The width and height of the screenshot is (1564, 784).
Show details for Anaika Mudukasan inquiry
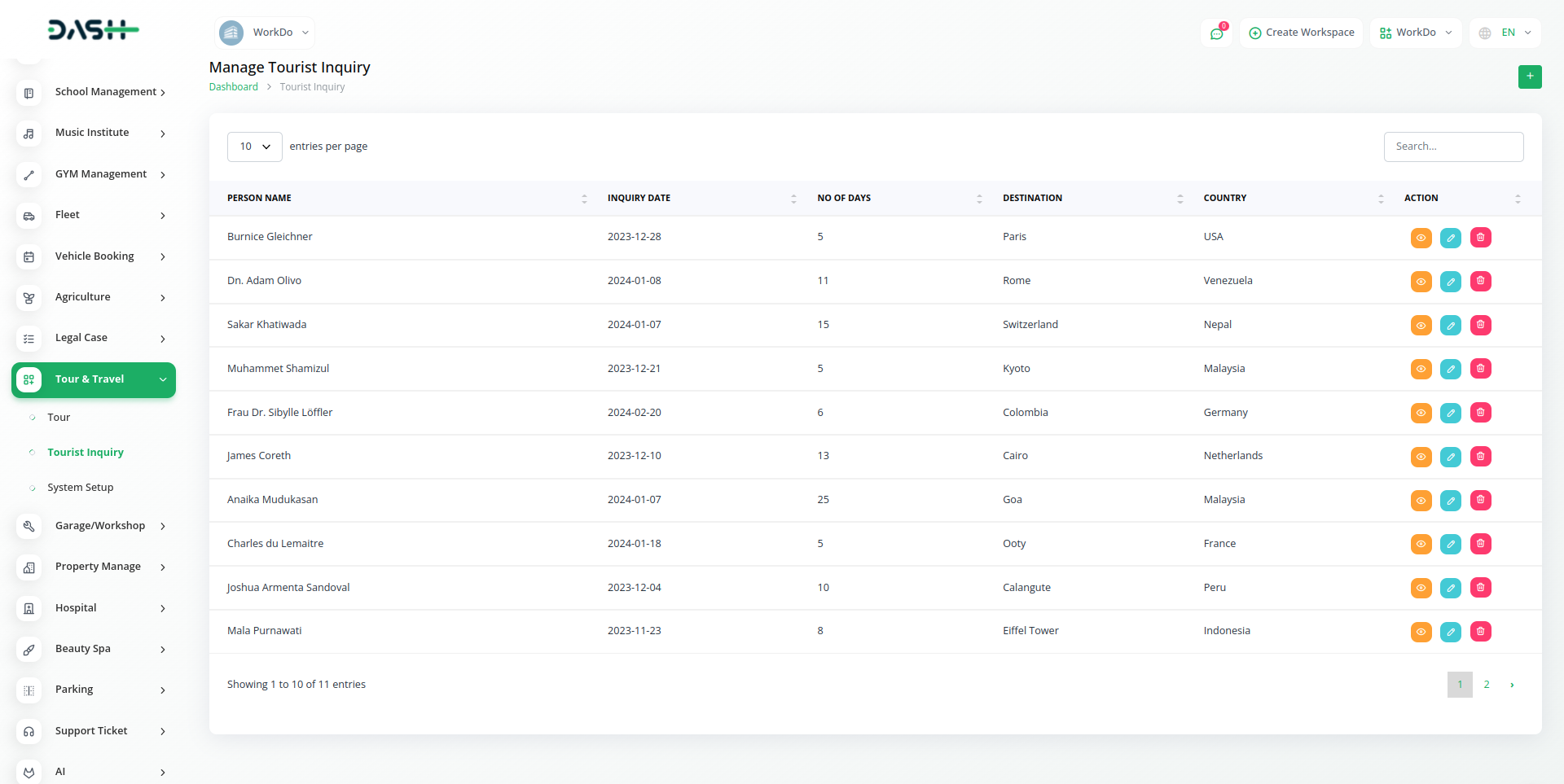pyautogui.click(x=1421, y=501)
